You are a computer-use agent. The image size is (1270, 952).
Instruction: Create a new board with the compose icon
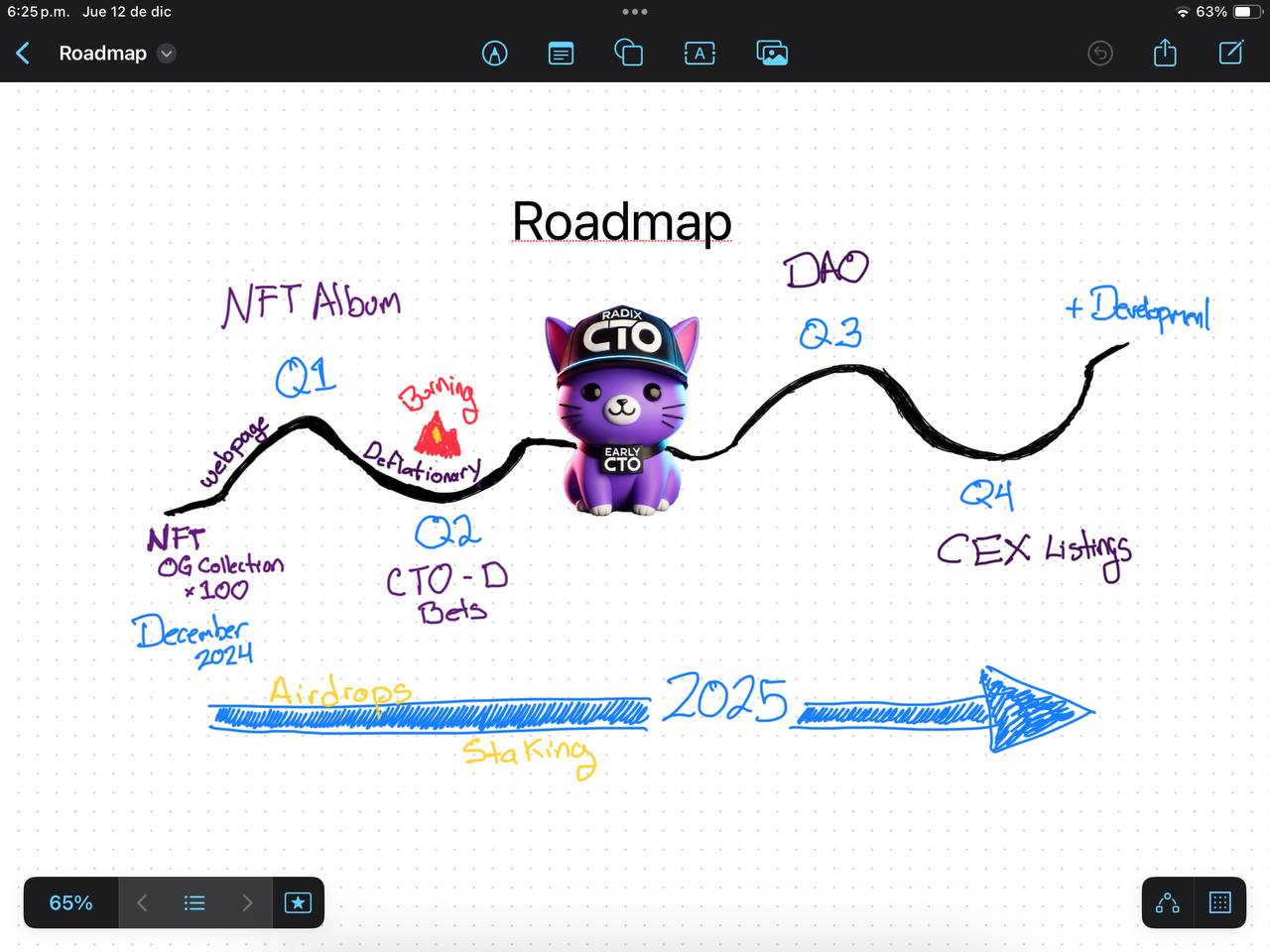click(x=1230, y=53)
